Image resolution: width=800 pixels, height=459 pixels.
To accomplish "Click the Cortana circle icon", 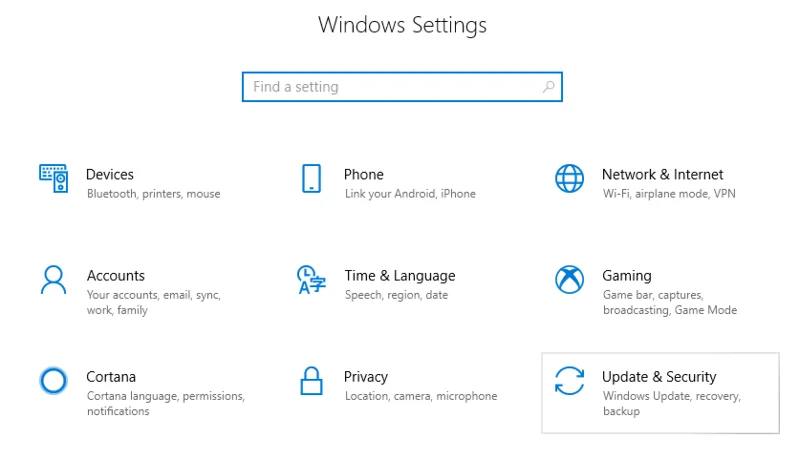I will tap(54, 380).
